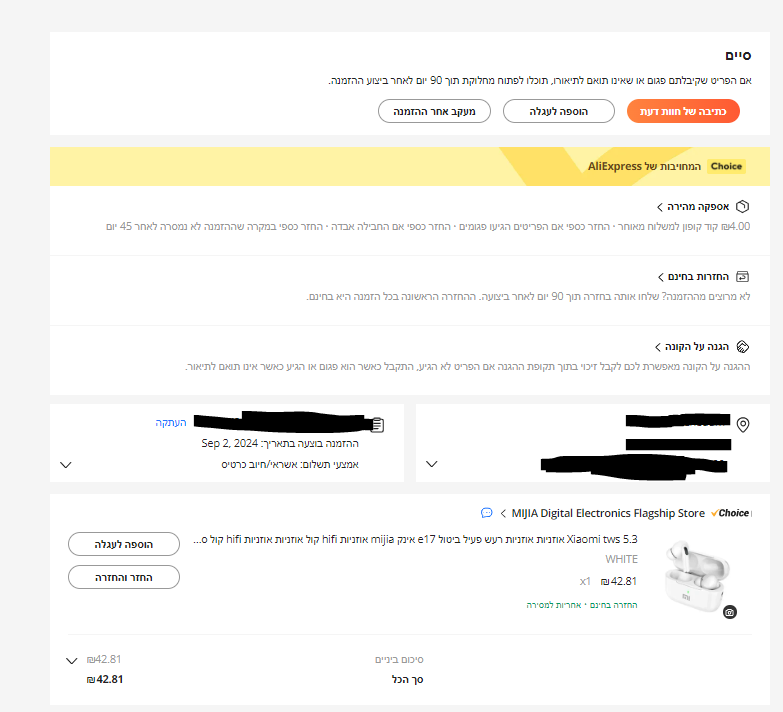Expand the subtotal price breakdown chevron
Viewport: 783px width, 712px height.
click(x=71, y=661)
